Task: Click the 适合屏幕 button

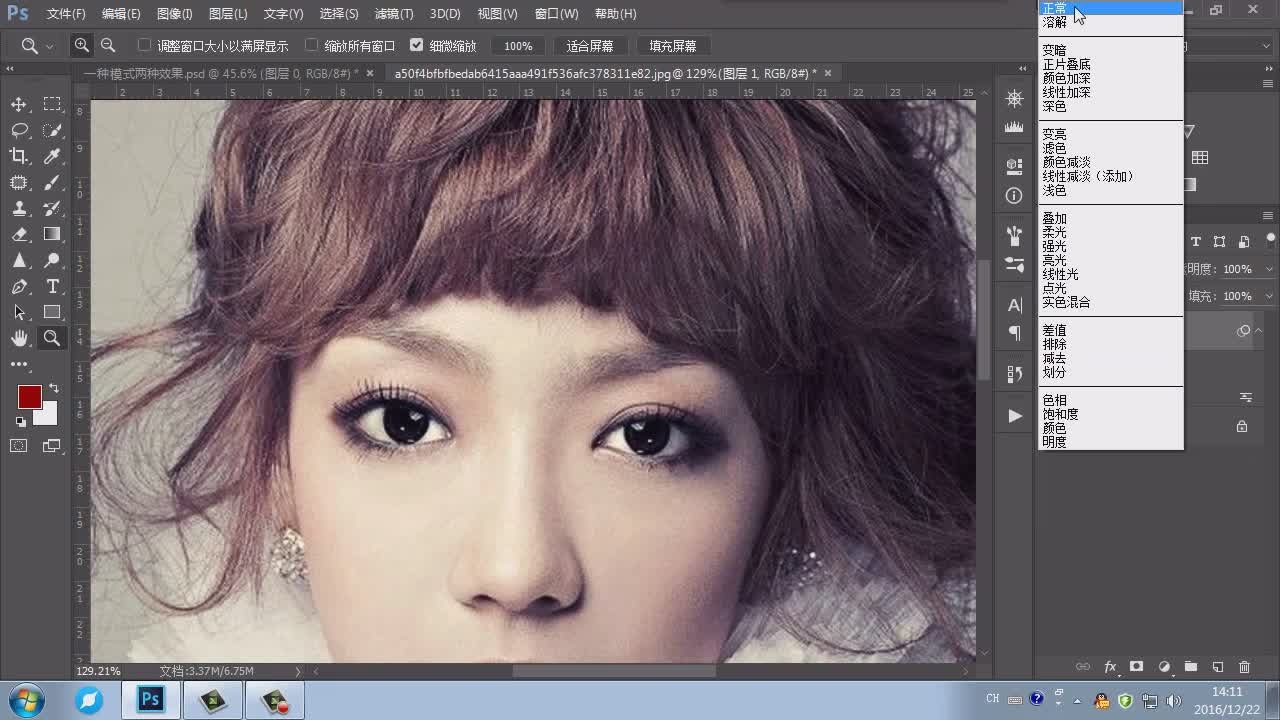Action: tap(590, 46)
